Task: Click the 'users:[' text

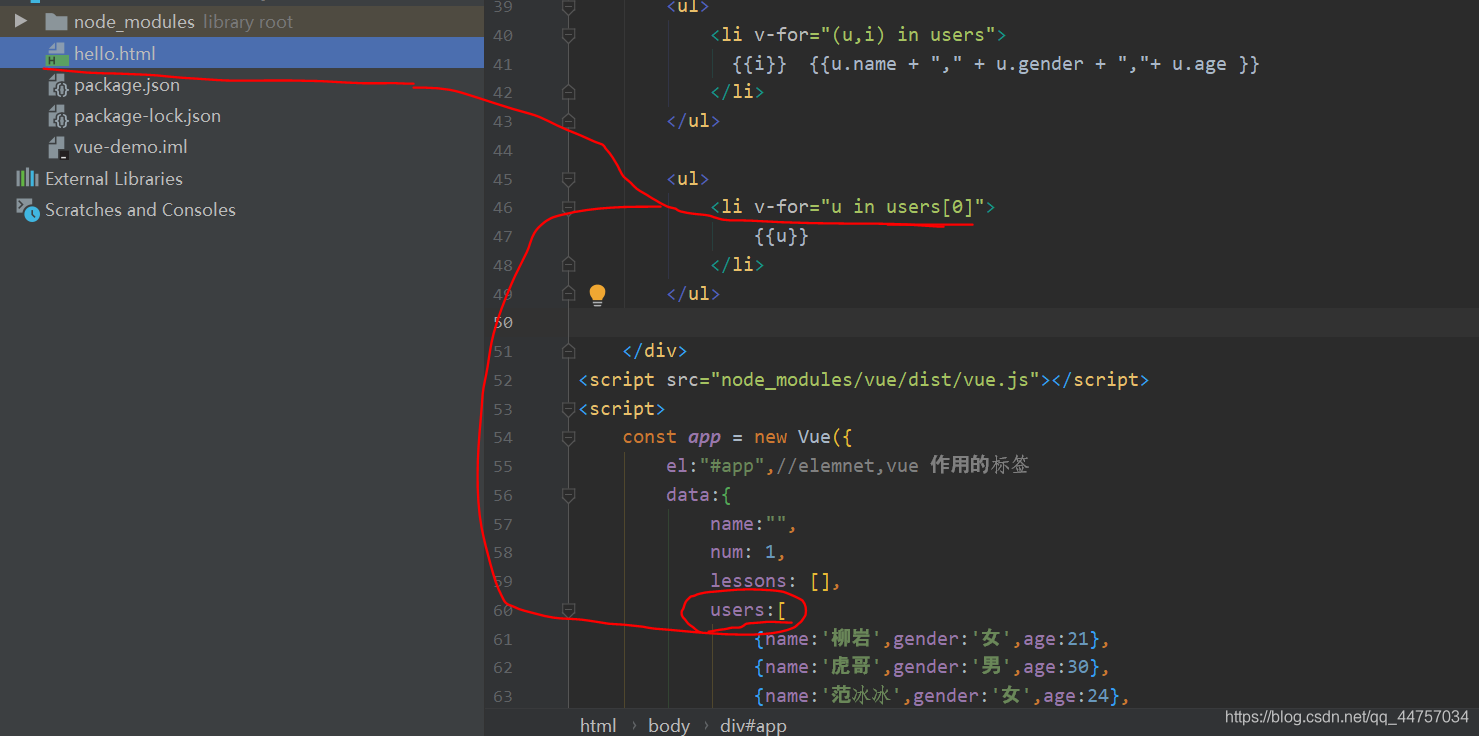Action: coord(748,610)
